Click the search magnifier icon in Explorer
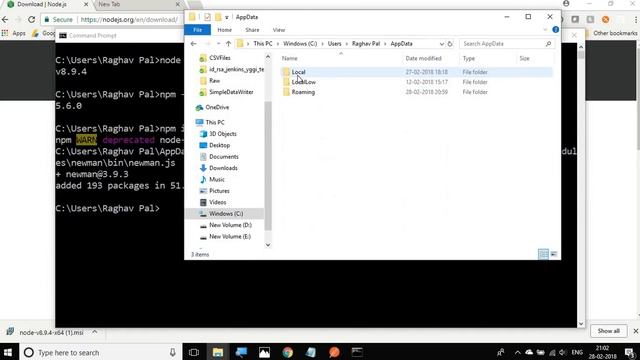Viewport: 640px width, 360px height. (x=549, y=44)
